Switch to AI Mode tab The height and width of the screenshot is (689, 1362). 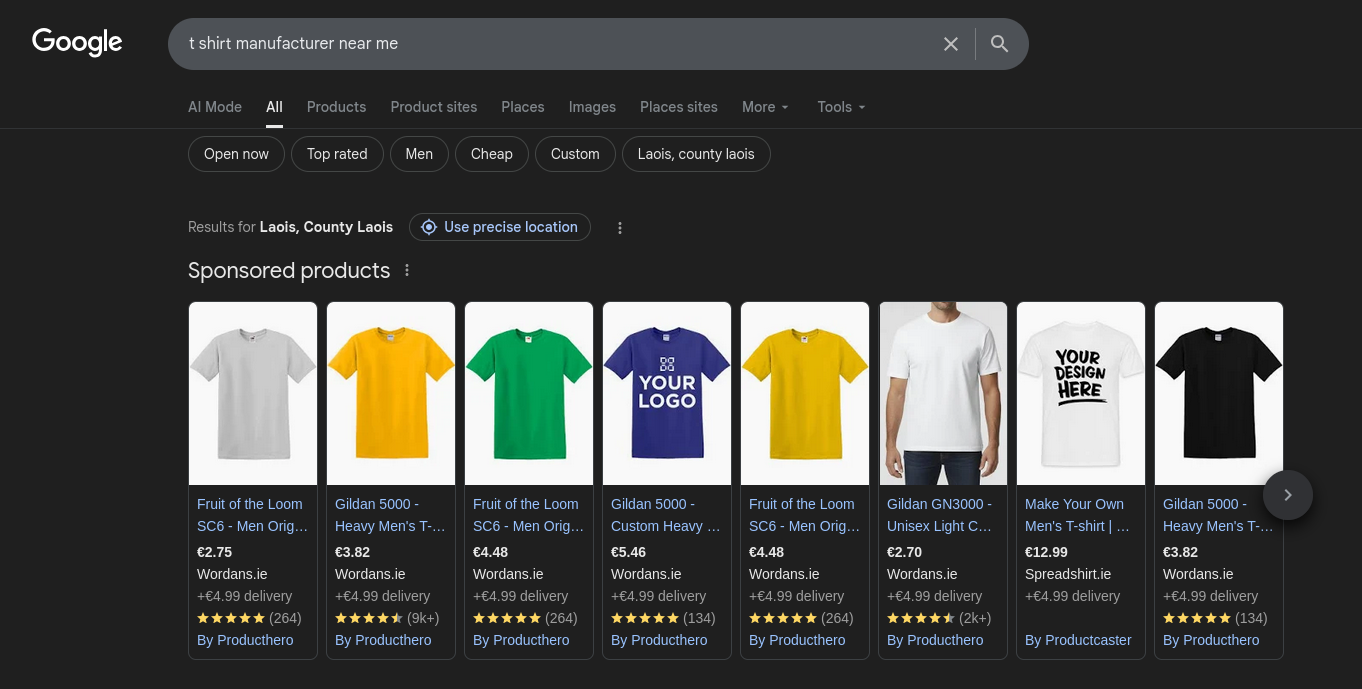pos(215,107)
